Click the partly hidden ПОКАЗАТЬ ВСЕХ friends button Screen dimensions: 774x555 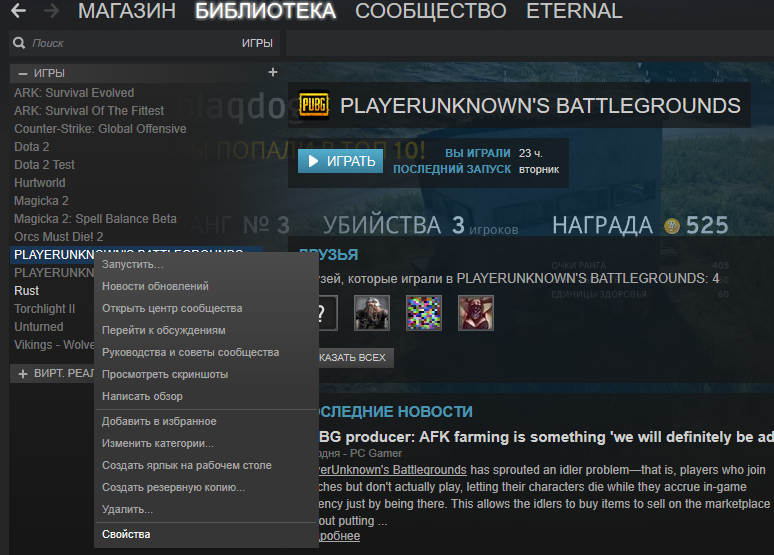coord(356,357)
